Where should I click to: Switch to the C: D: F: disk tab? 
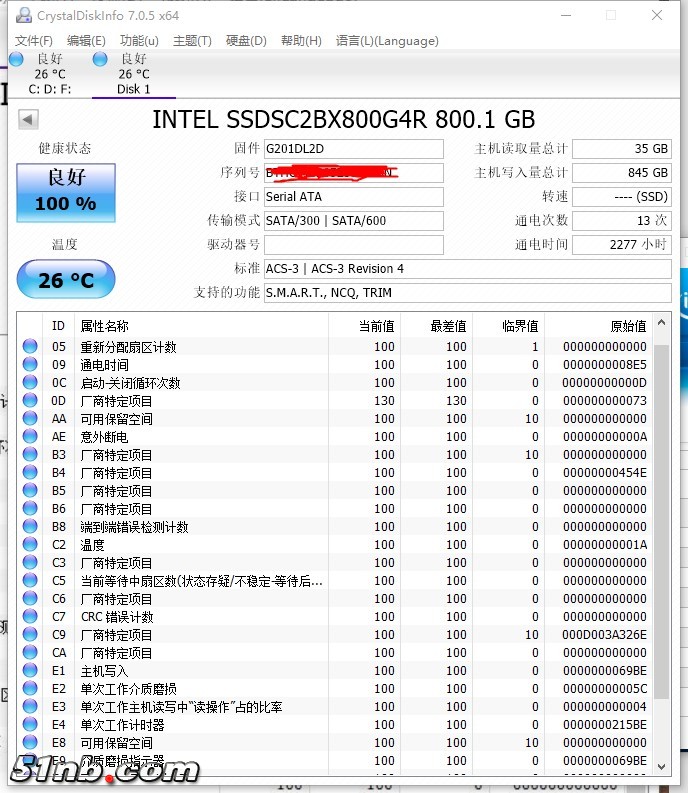coord(49,88)
